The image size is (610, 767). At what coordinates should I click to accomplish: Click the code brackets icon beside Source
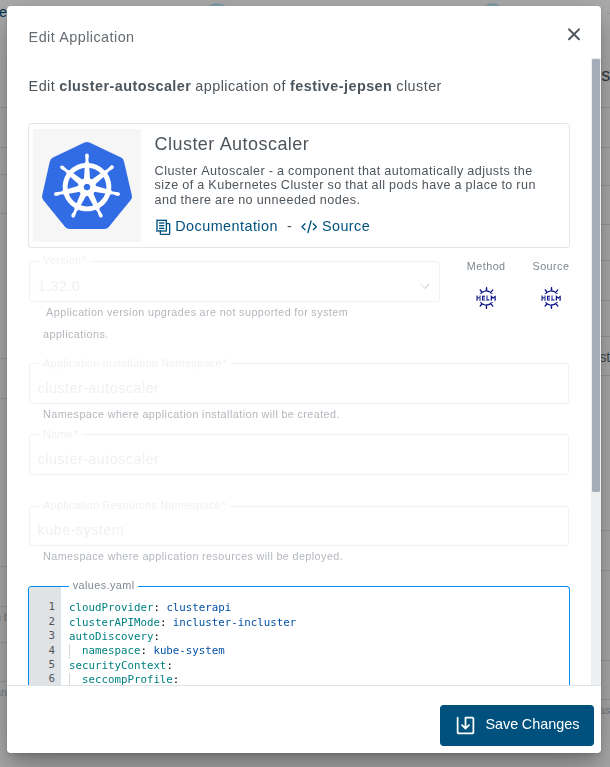pyautogui.click(x=309, y=227)
